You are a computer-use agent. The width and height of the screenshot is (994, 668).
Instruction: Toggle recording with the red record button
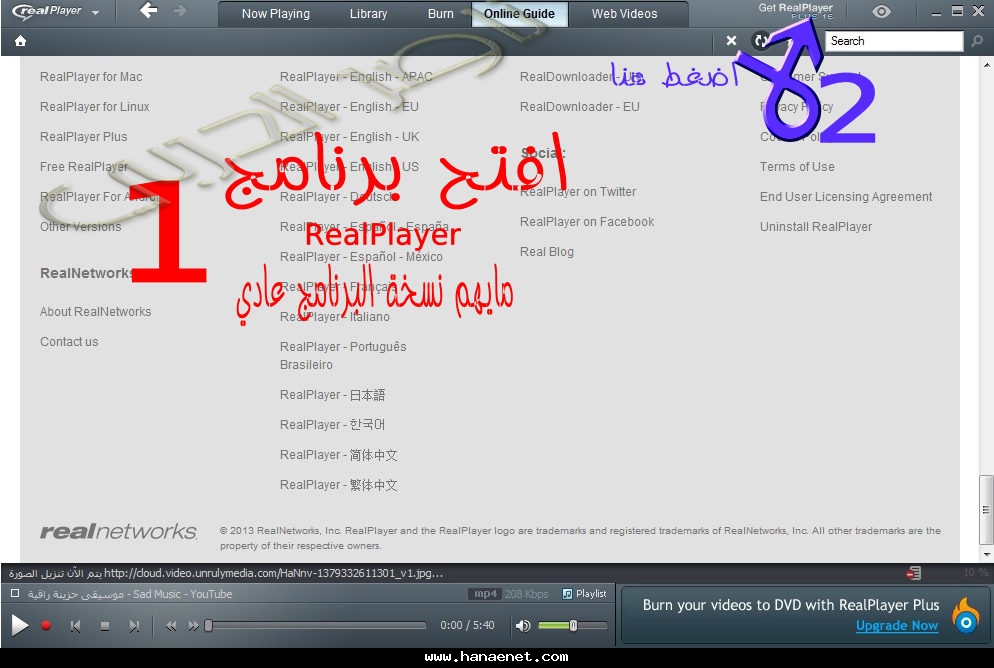pyautogui.click(x=45, y=626)
